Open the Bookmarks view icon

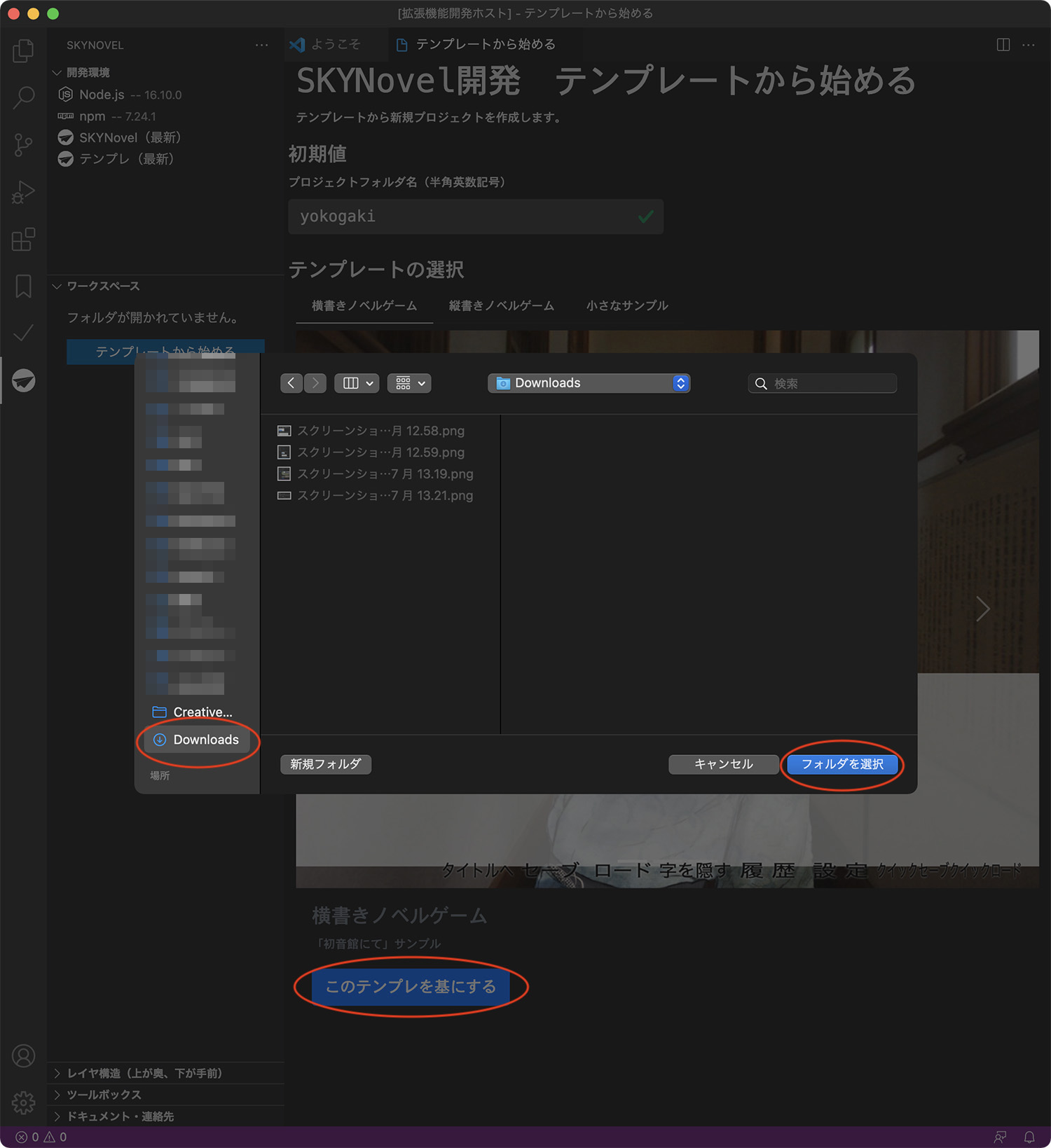tap(23, 286)
